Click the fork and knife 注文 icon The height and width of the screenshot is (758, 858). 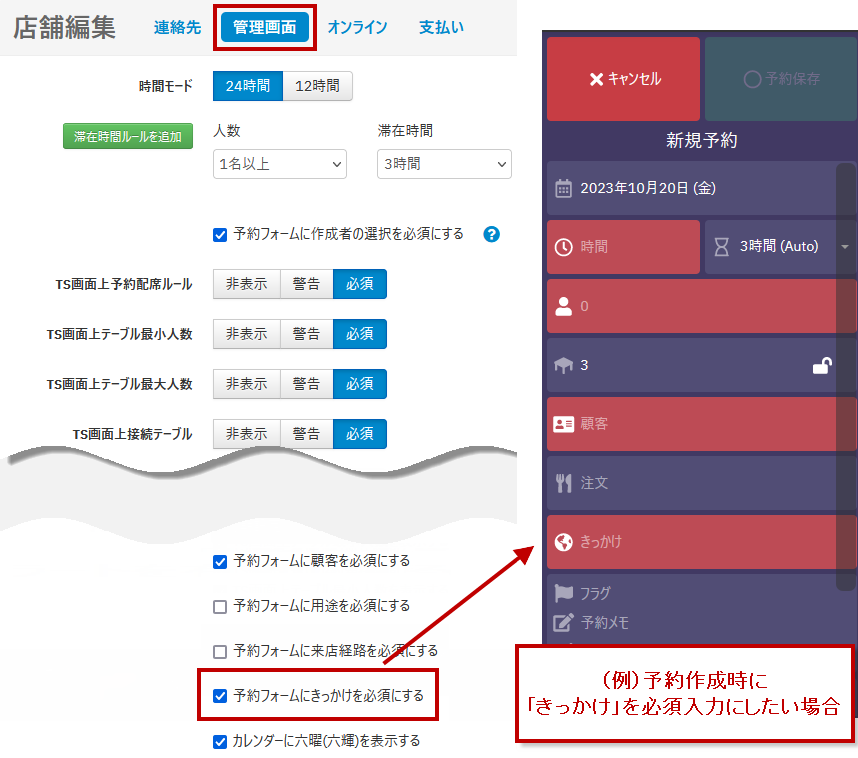(x=564, y=483)
